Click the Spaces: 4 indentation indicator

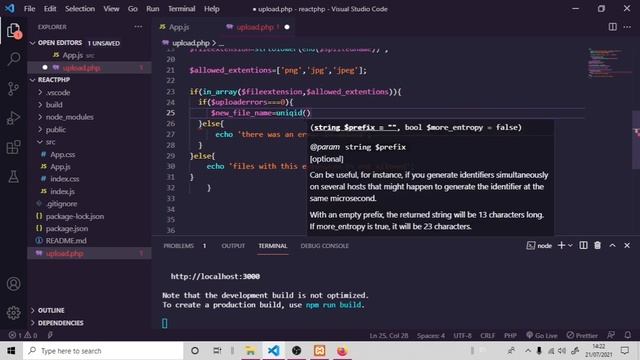tap(431, 335)
